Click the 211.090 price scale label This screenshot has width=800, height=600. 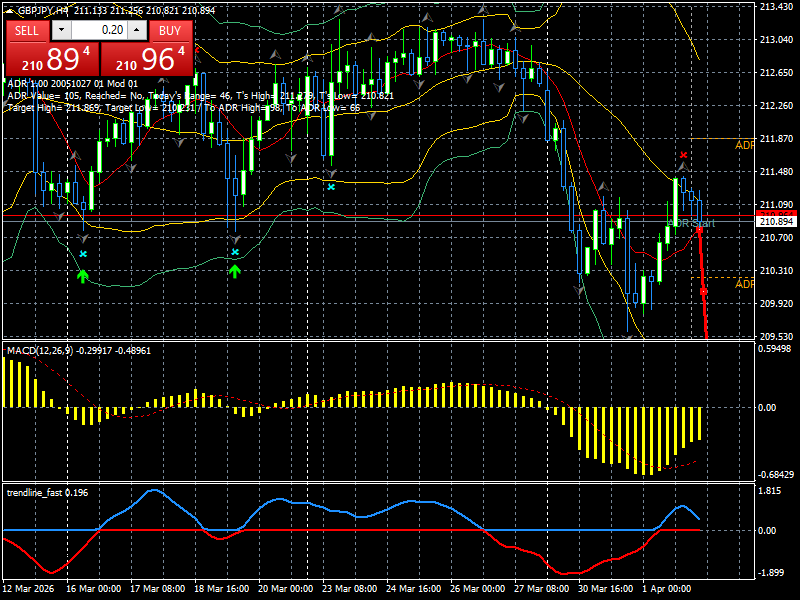coord(777,205)
